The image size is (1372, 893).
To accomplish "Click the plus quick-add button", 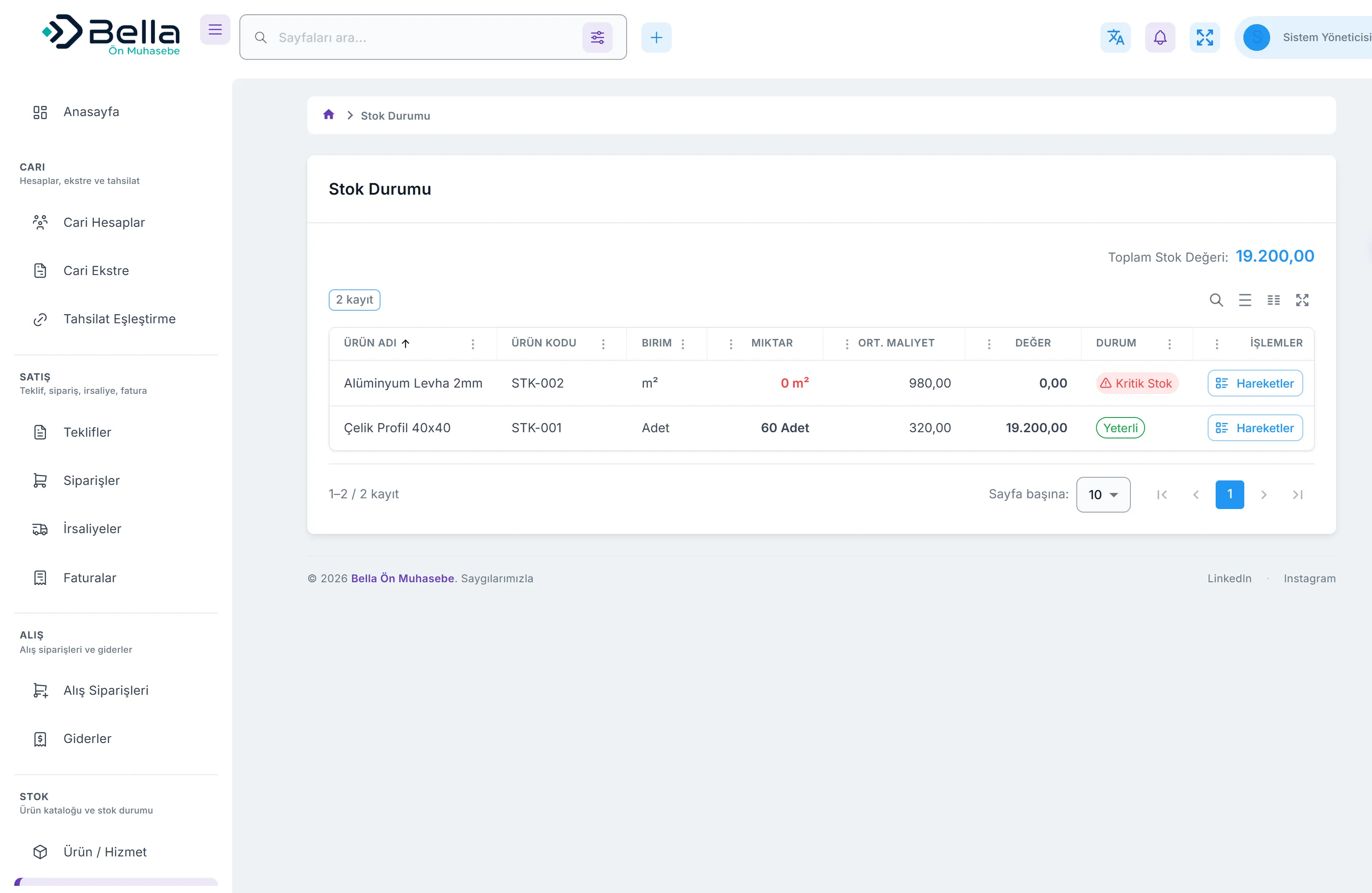I will click(656, 38).
